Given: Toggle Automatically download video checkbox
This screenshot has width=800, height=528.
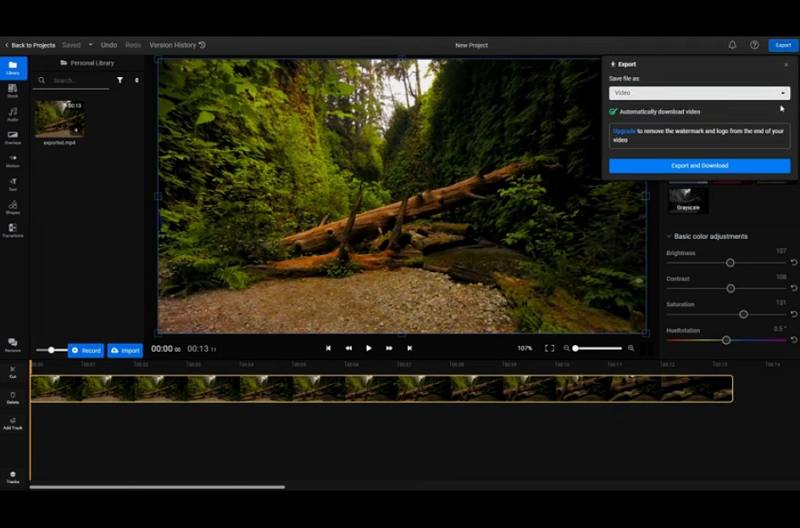Looking at the screenshot, I should coord(613,111).
